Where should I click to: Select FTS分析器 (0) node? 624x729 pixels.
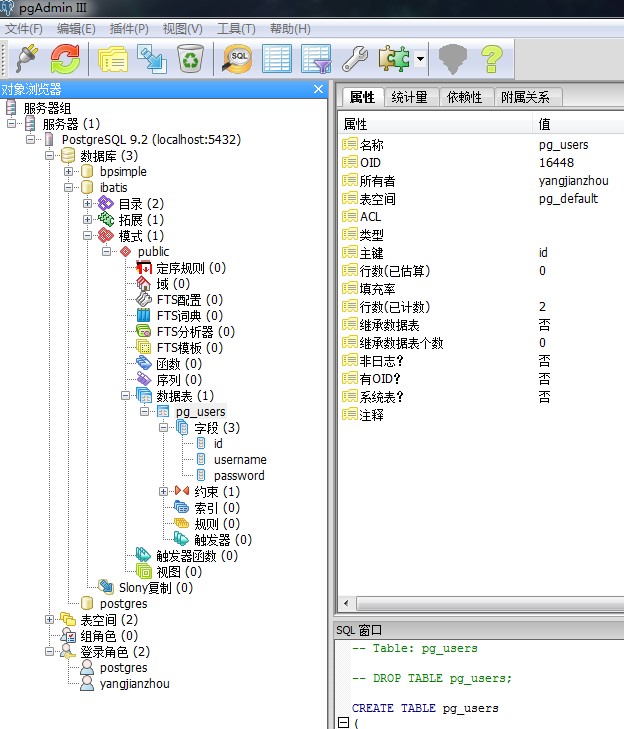196,331
